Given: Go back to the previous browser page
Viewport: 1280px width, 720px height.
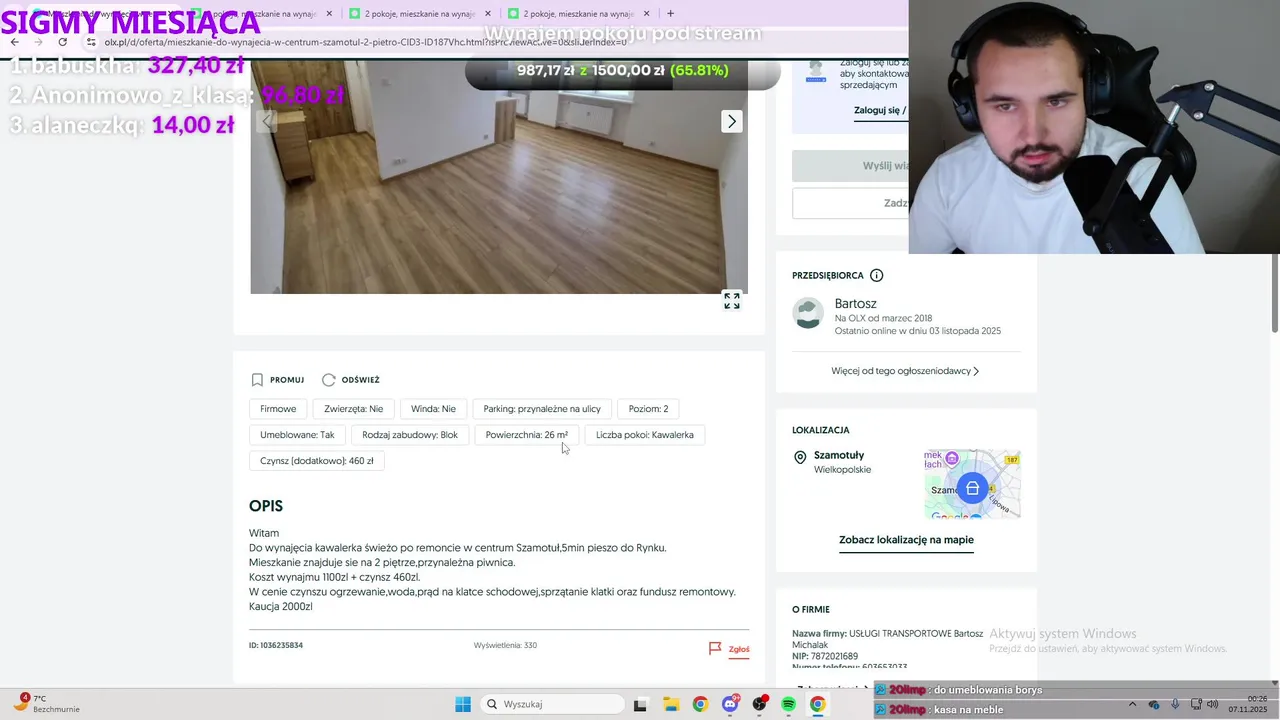Looking at the screenshot, I should point(14,42).
